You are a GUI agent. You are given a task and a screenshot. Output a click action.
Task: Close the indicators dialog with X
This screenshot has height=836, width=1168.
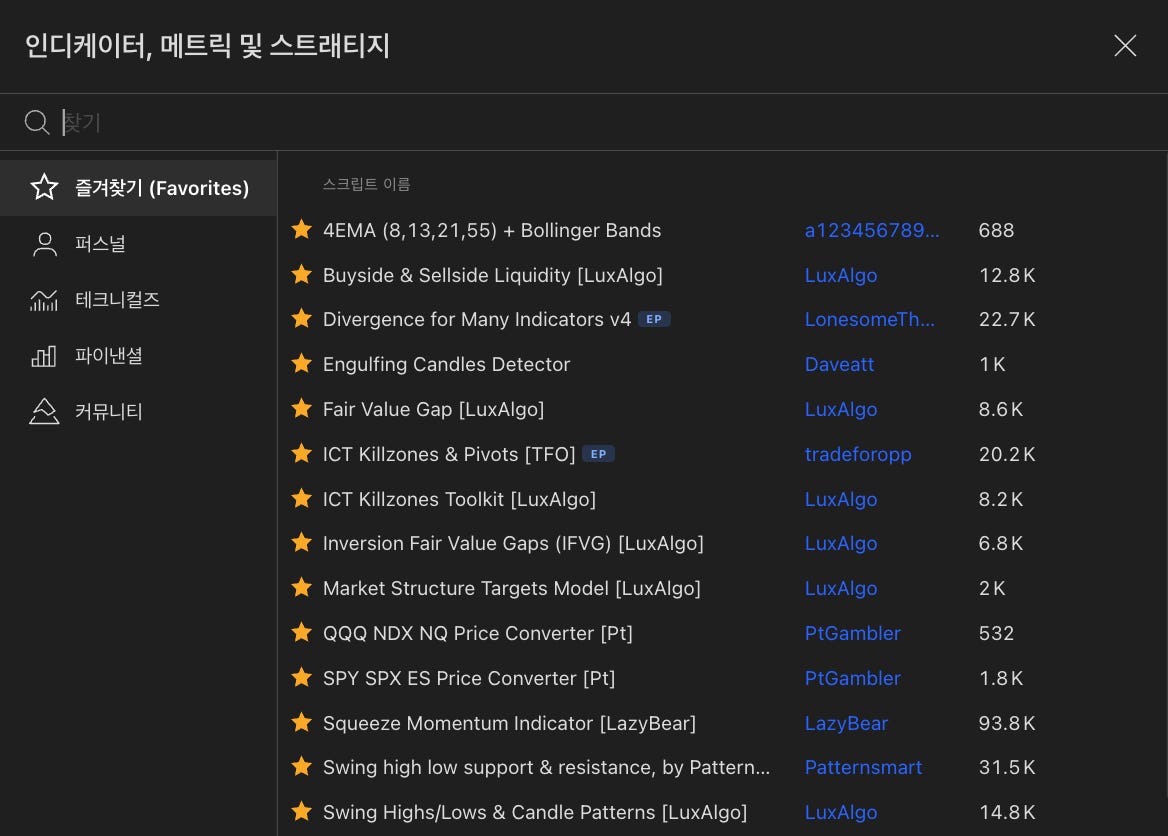pos(1125,45)
